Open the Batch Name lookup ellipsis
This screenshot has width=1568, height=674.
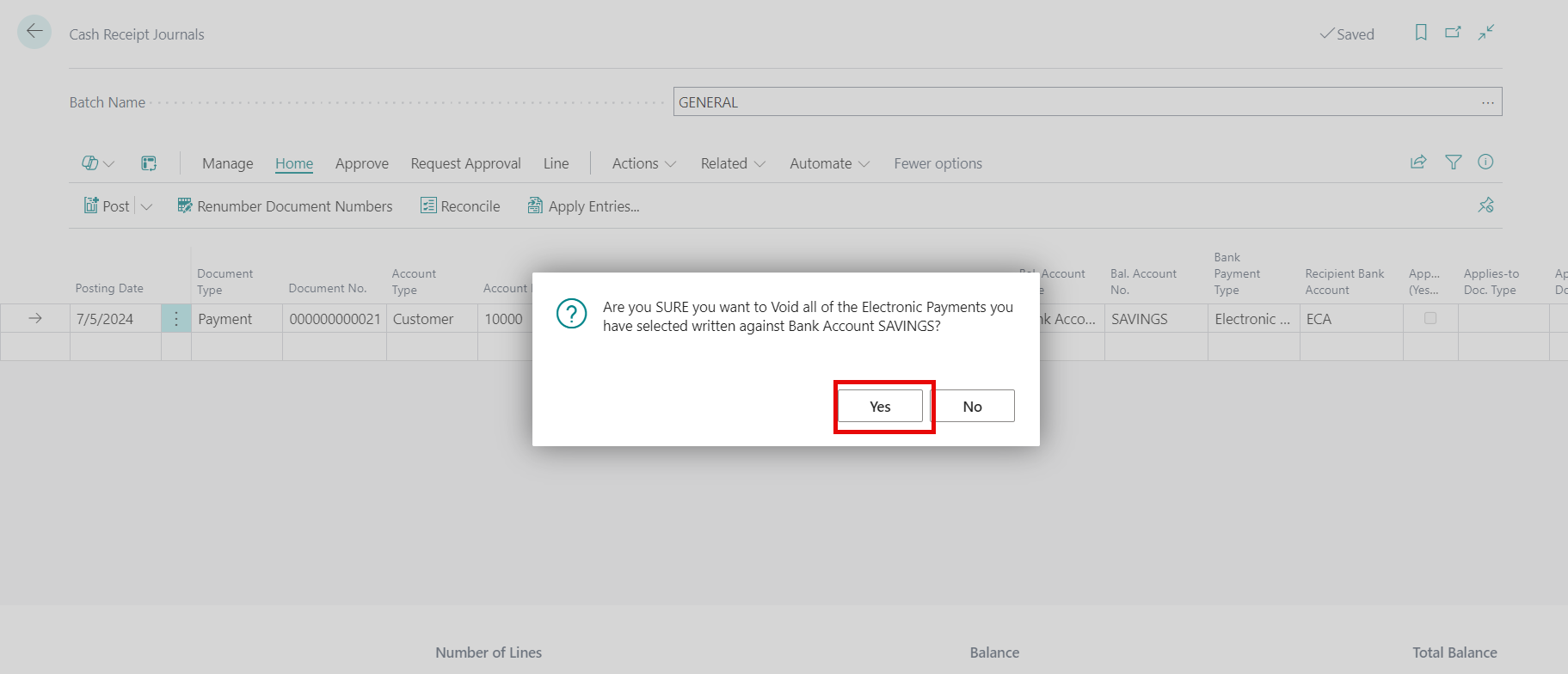tap(1488, 102)
